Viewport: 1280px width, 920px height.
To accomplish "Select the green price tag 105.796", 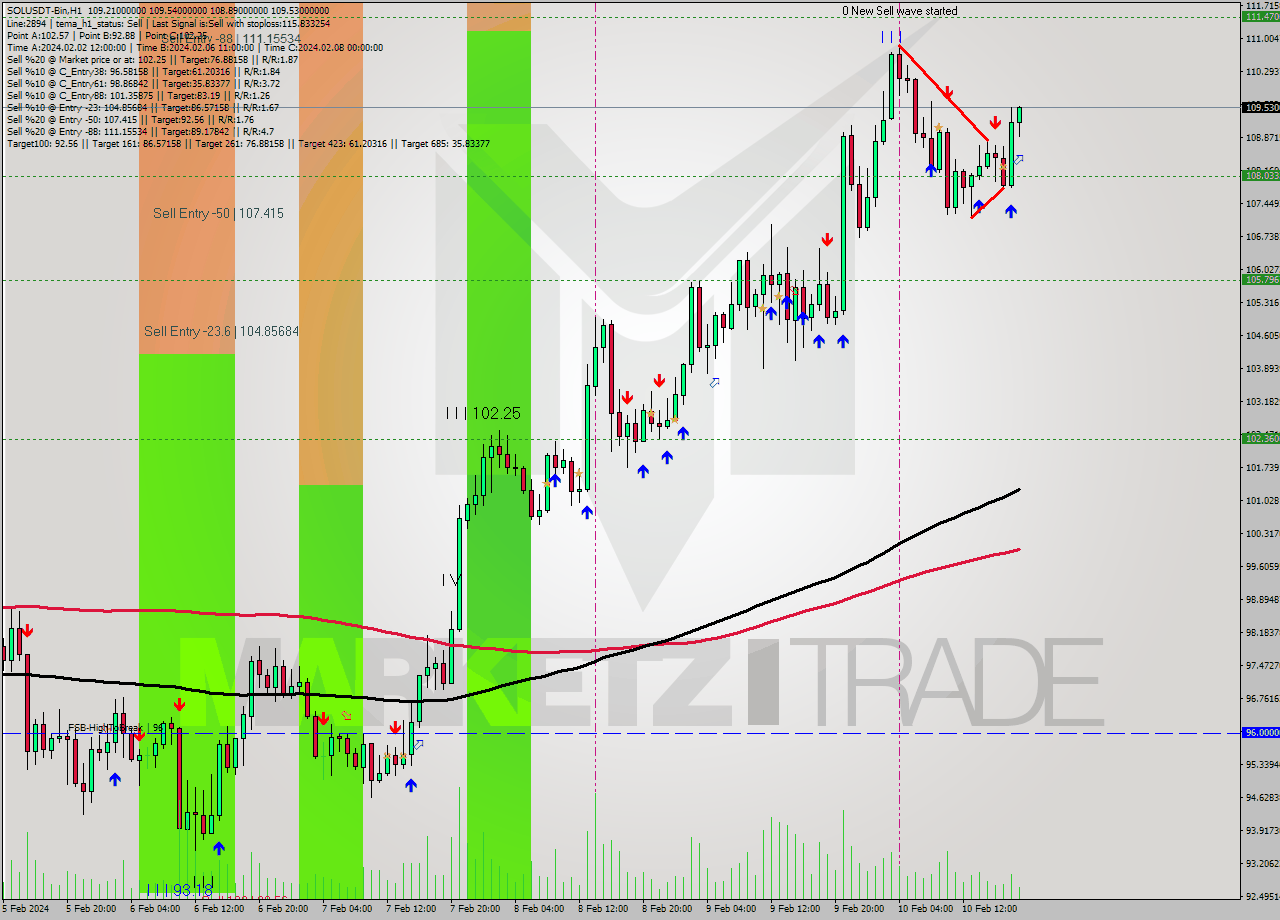I will 1260,280.
